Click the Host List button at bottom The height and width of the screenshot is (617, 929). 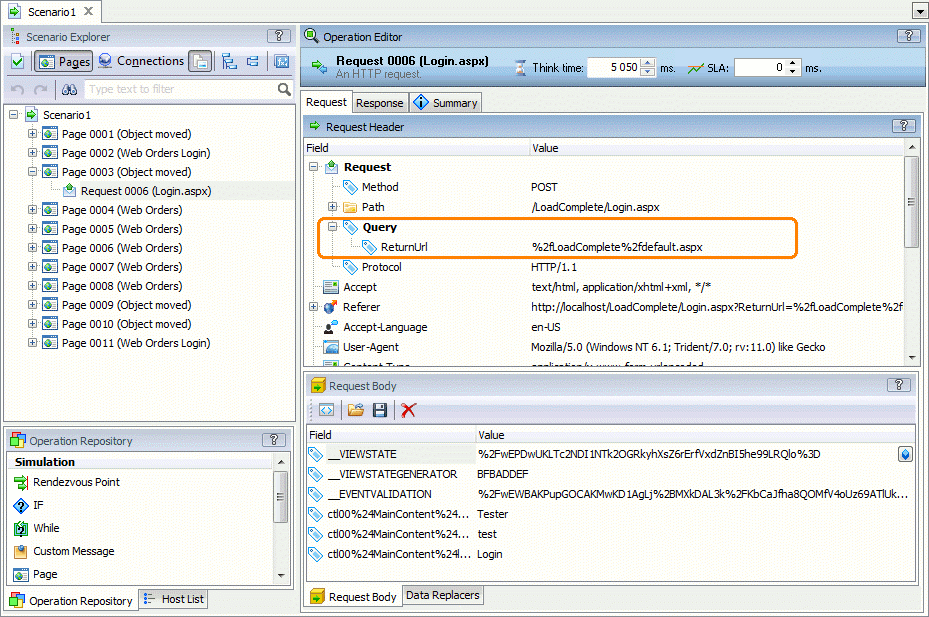[172, 600]
